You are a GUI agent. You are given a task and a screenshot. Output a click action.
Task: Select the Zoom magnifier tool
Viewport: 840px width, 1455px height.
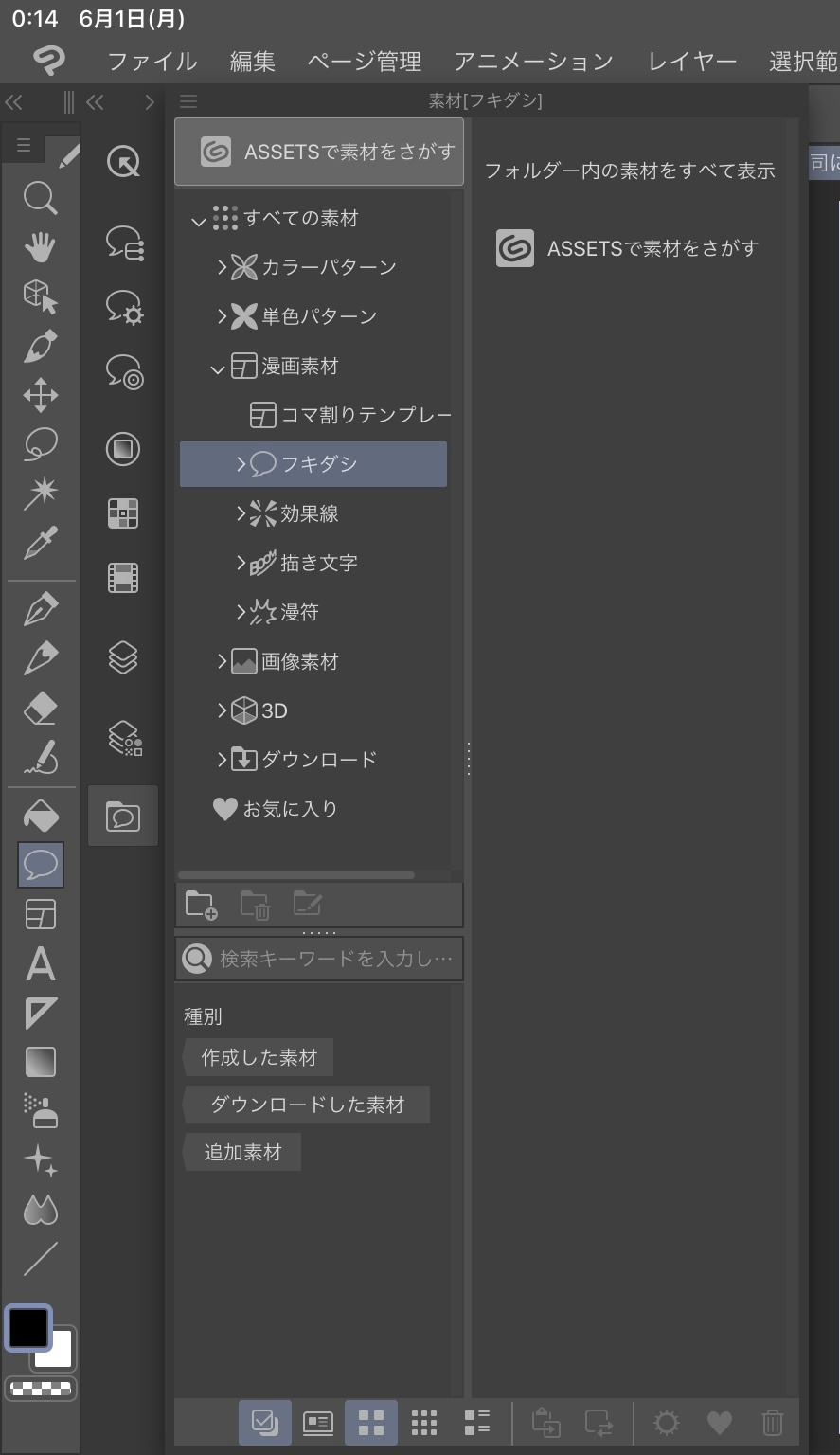(x=40, y=198)
